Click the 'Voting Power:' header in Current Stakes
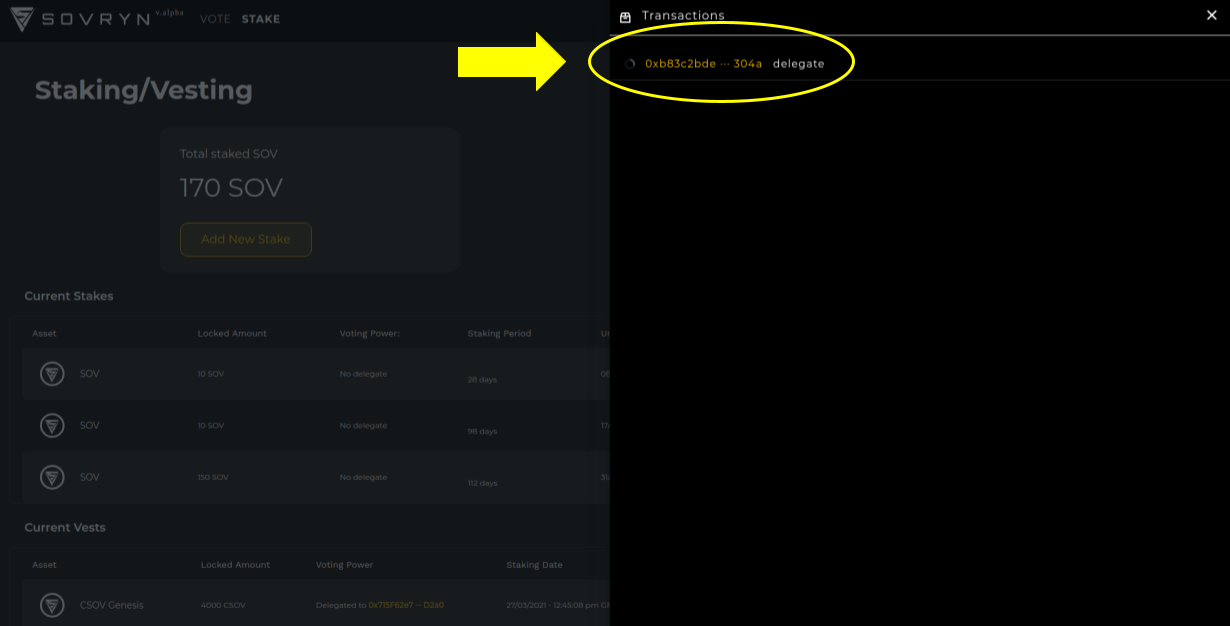The height and width of the screenshot is (626, 1230). pos(370,333)
